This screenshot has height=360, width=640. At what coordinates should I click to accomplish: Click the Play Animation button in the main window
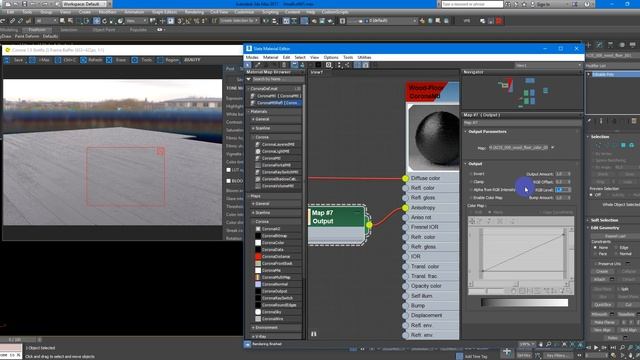pyautogui.click(x=596, y=347)
